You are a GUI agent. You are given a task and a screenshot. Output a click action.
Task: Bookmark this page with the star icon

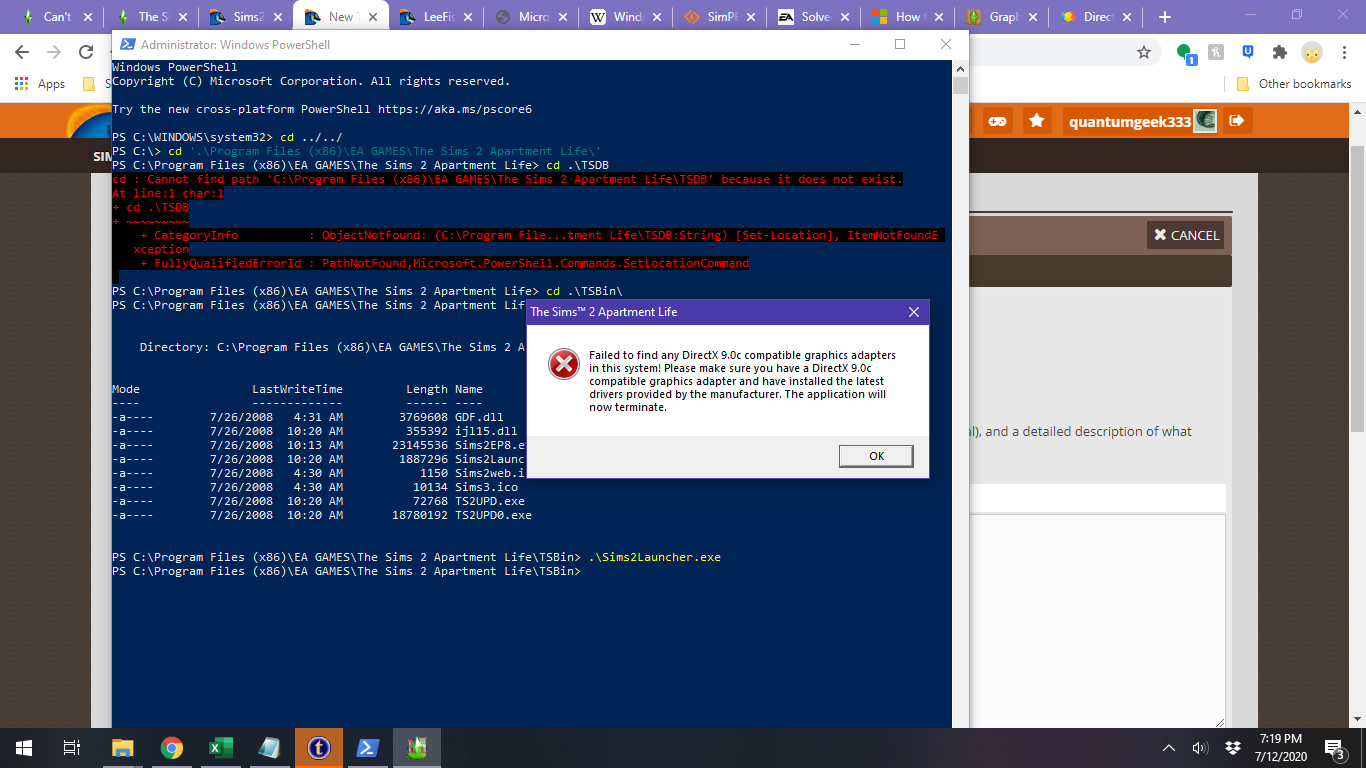1144,52
